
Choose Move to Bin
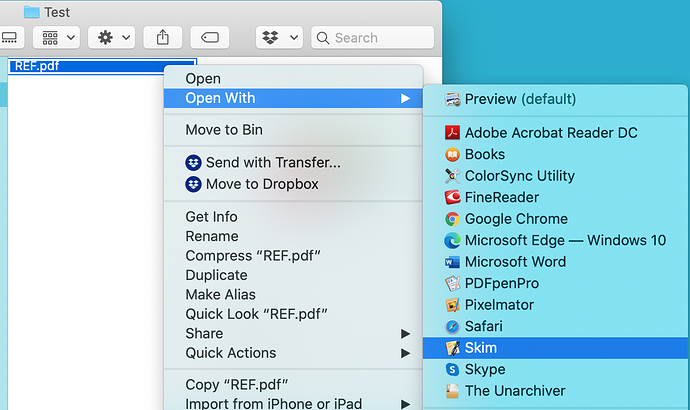click(x=293, y=130)
